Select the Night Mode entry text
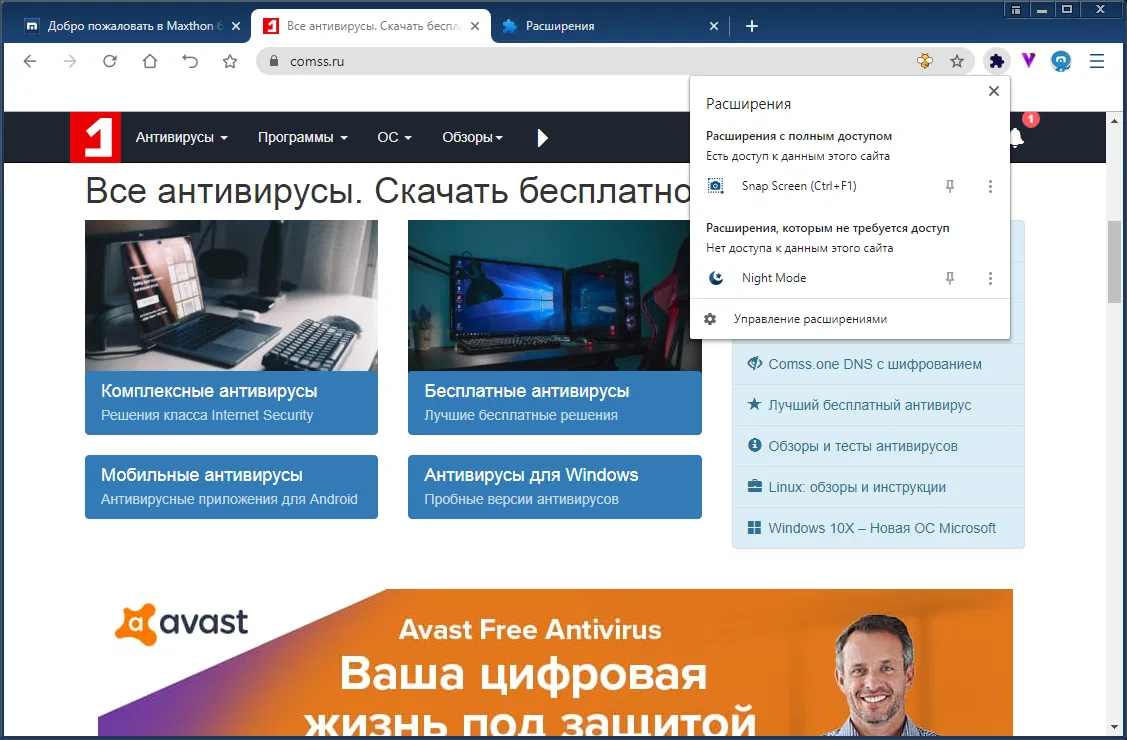 coord(773,278)
